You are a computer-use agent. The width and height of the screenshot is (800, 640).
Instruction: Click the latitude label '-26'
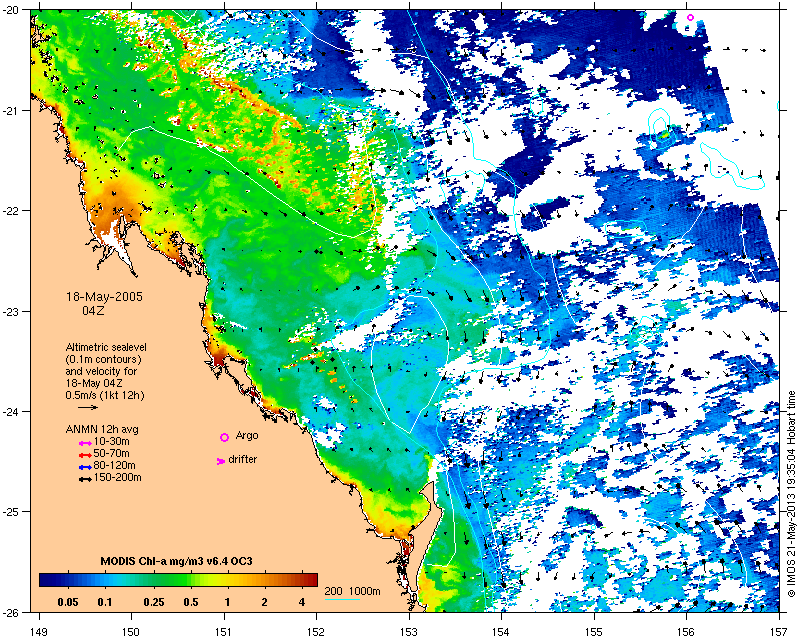[x=10, y=612]
